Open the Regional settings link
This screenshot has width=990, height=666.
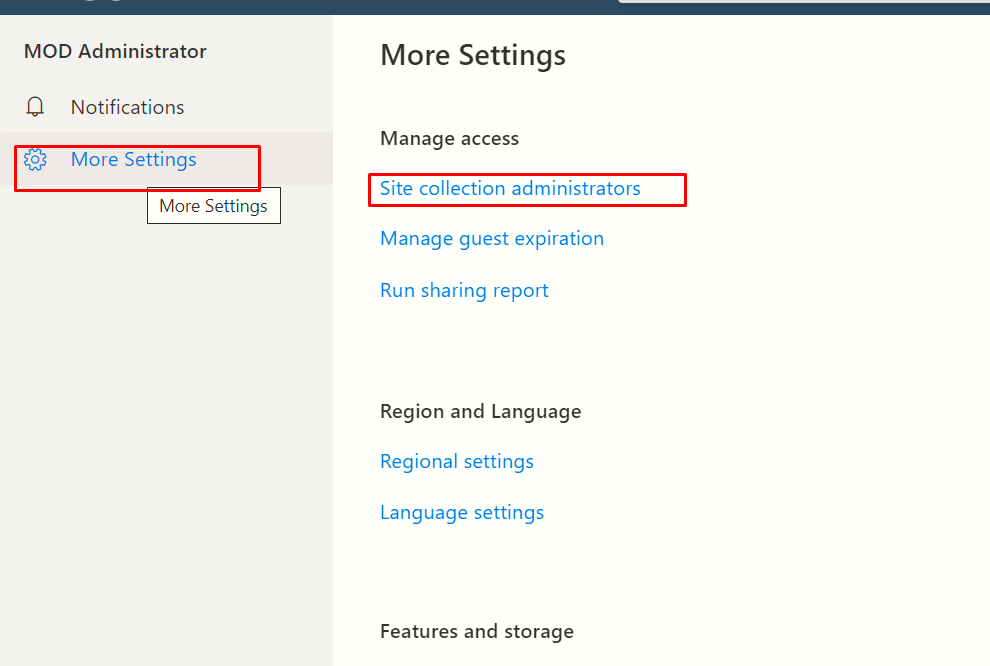[x=457, y=461]
